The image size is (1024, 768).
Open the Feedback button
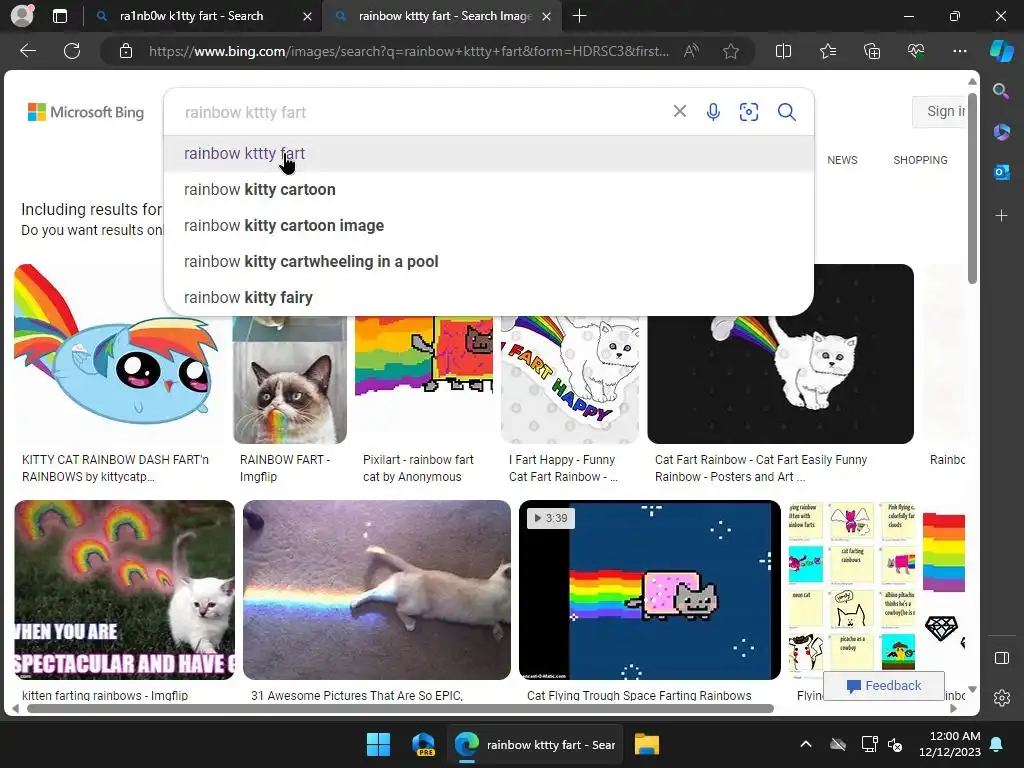(x=884, y=686)
